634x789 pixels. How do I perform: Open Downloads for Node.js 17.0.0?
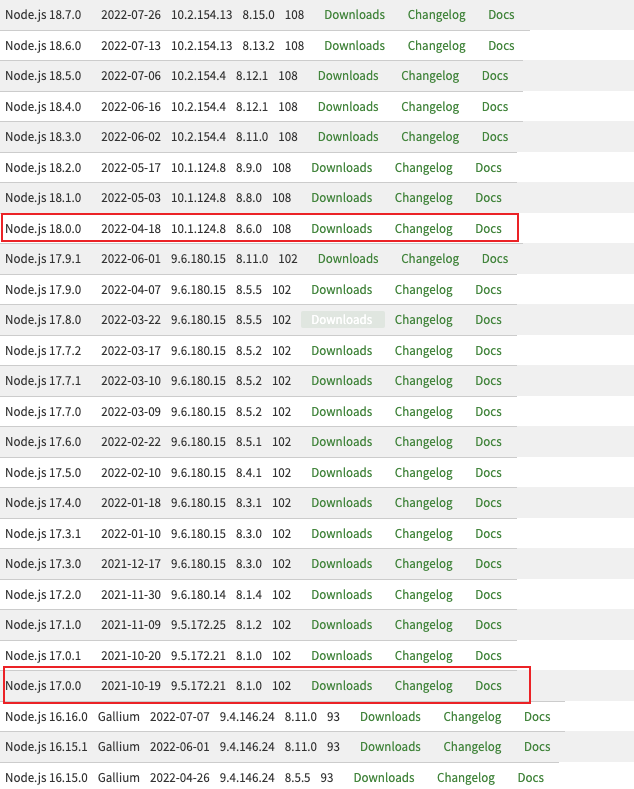(341, 686)
